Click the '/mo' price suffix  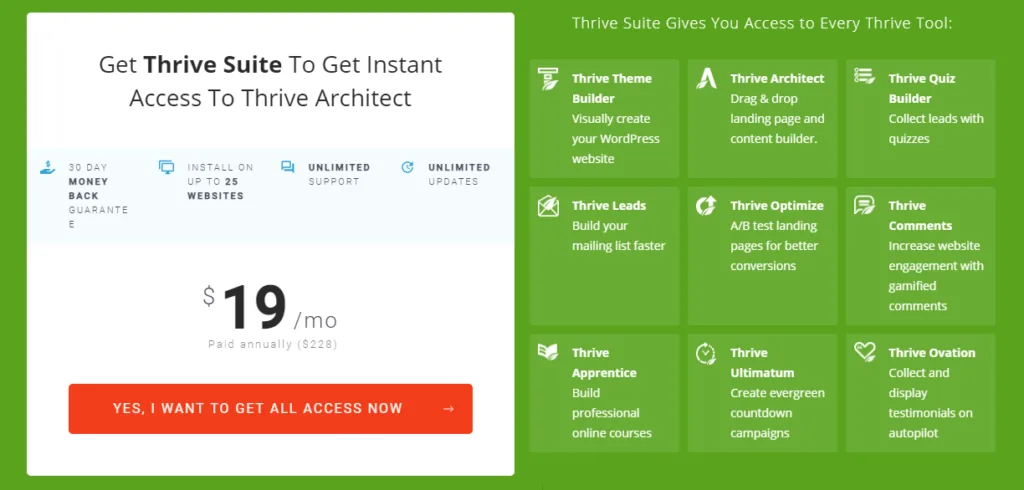[x=315, y=321]
